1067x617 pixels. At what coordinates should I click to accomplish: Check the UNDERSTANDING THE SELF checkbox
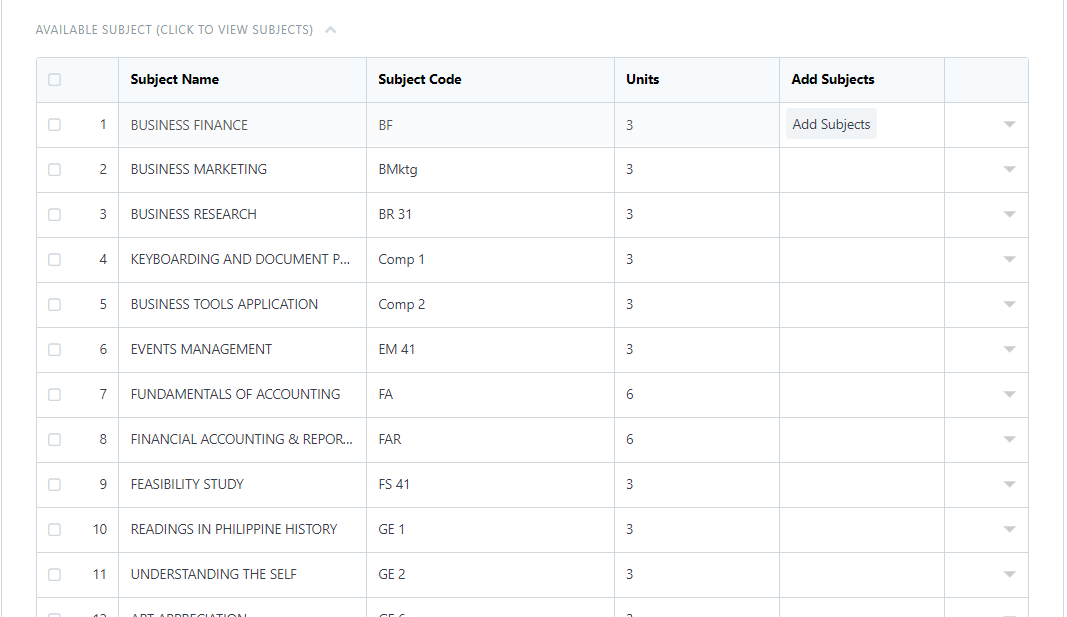[x=54, y=574]
